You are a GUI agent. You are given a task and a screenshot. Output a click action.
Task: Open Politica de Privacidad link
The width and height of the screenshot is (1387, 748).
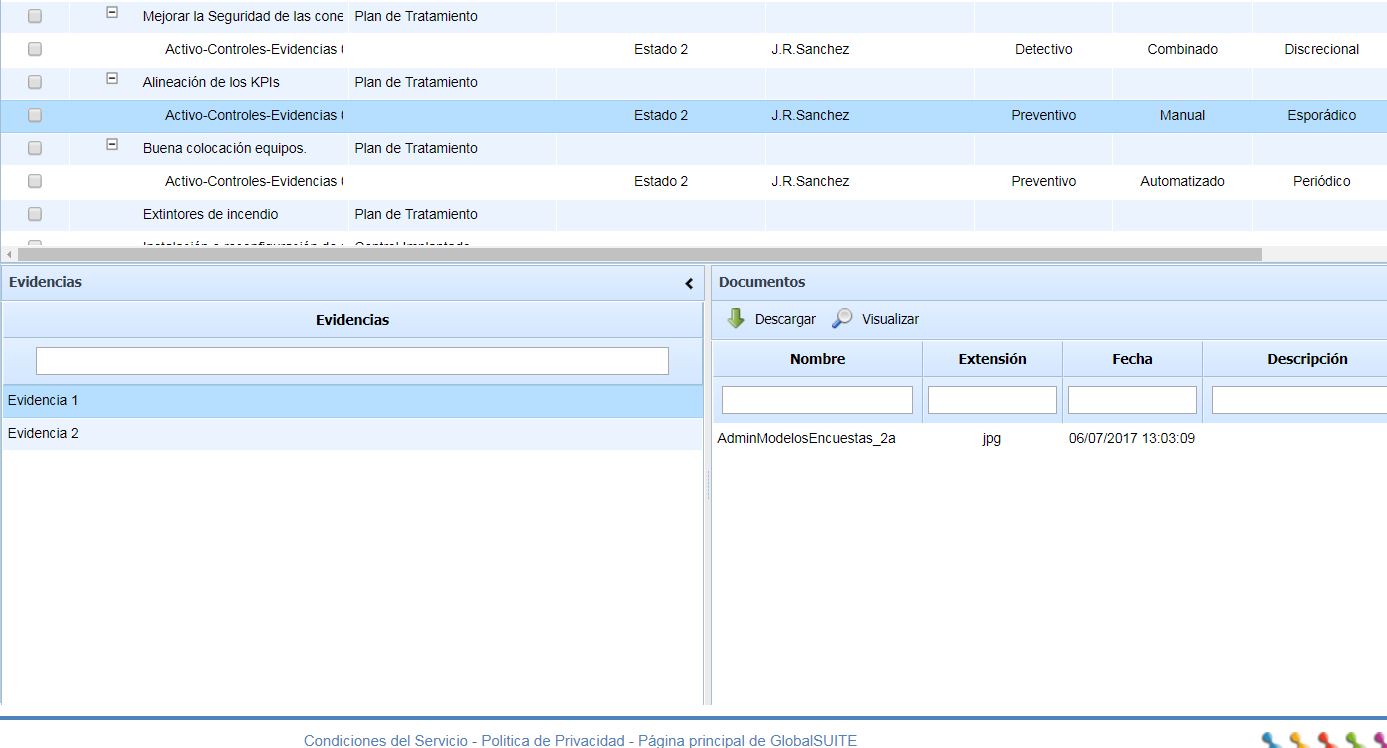(552, 741)
